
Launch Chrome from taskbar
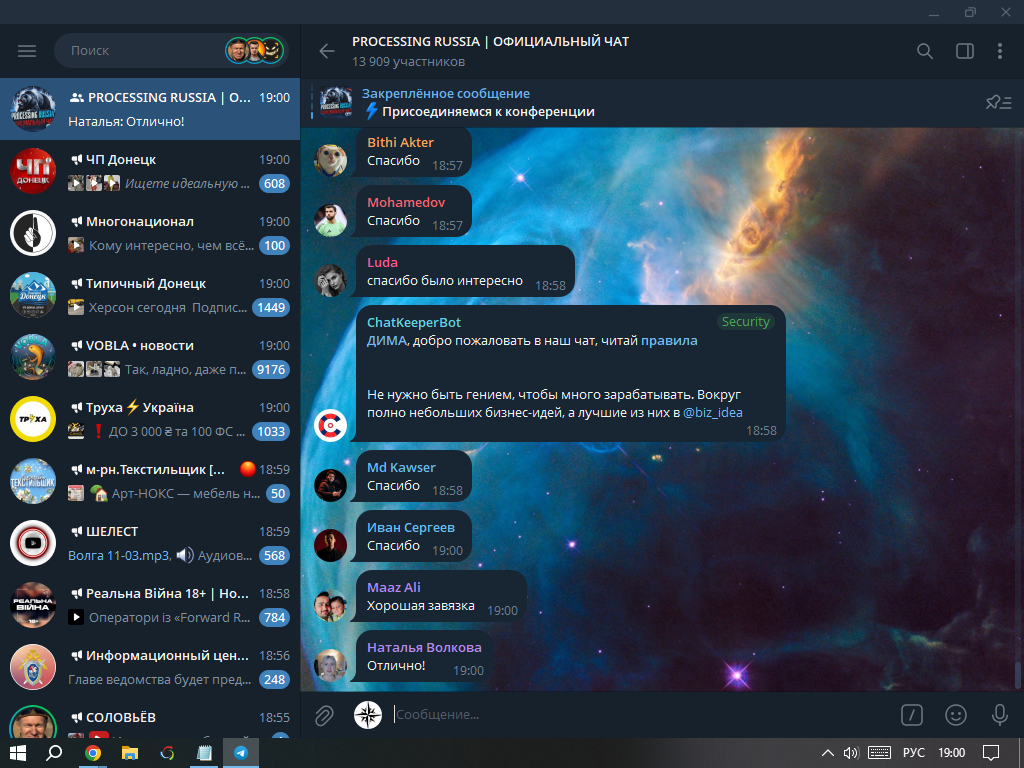[x=93, y=753]
